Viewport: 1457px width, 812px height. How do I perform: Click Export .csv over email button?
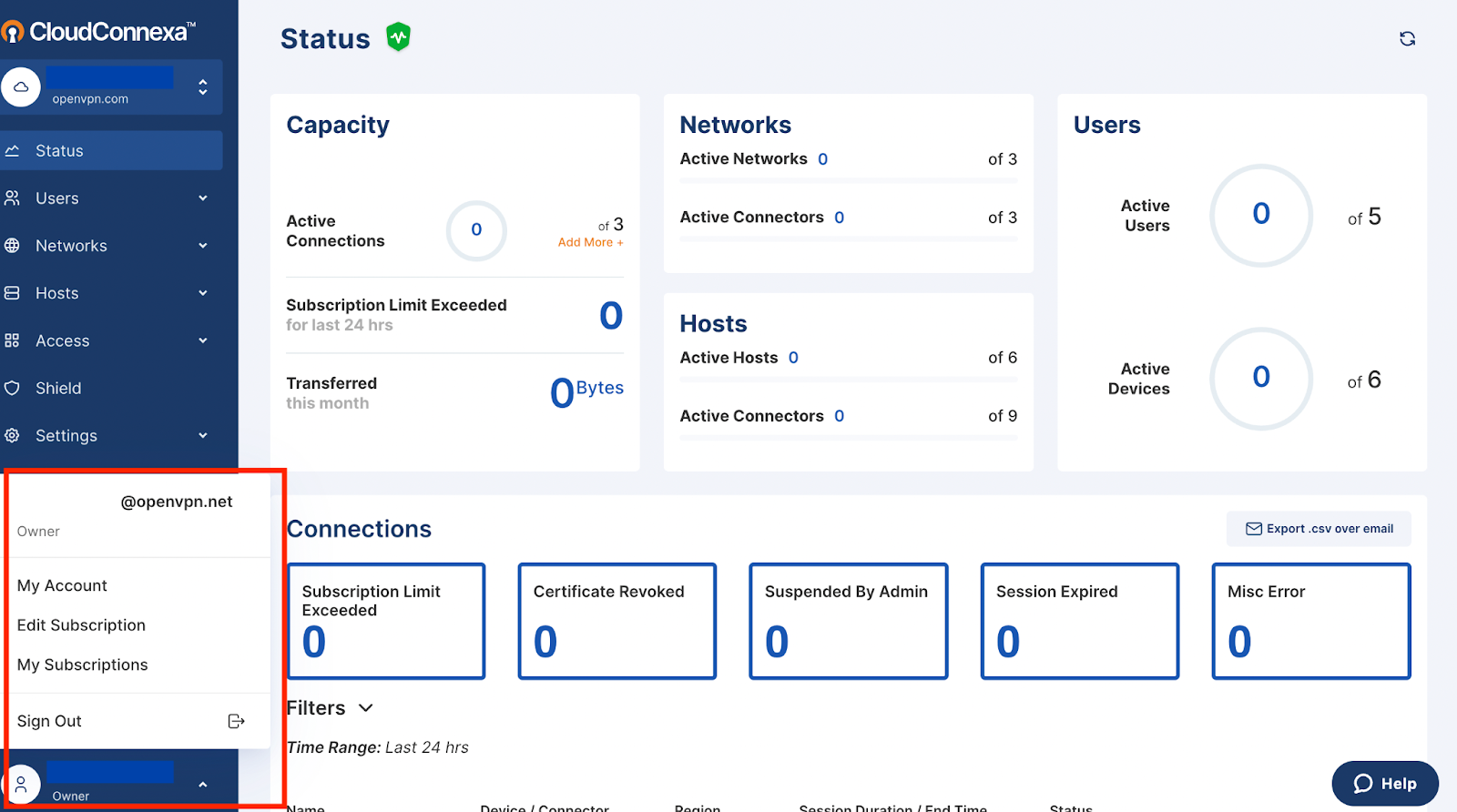point(1319,529)
